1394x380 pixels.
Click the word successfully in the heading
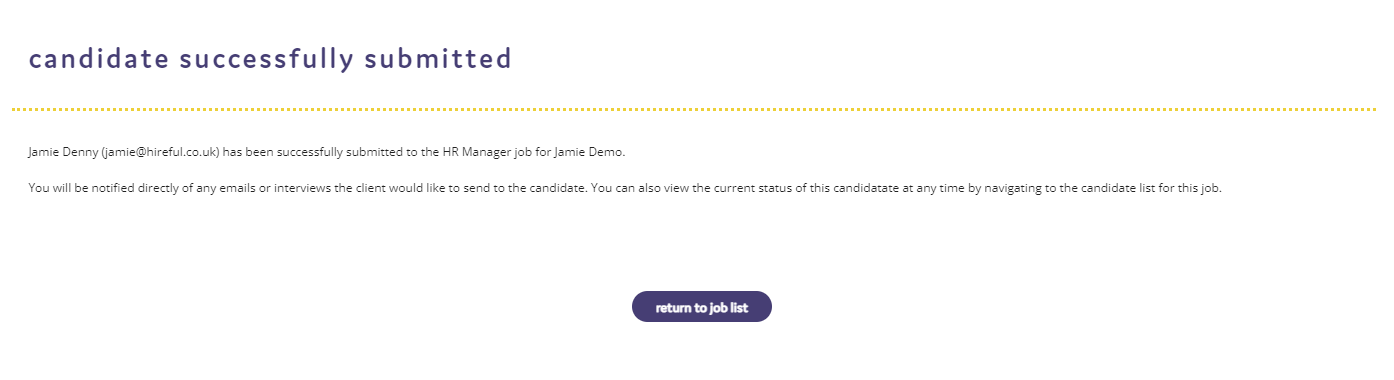pyautogui.click(x=266, y=60)
